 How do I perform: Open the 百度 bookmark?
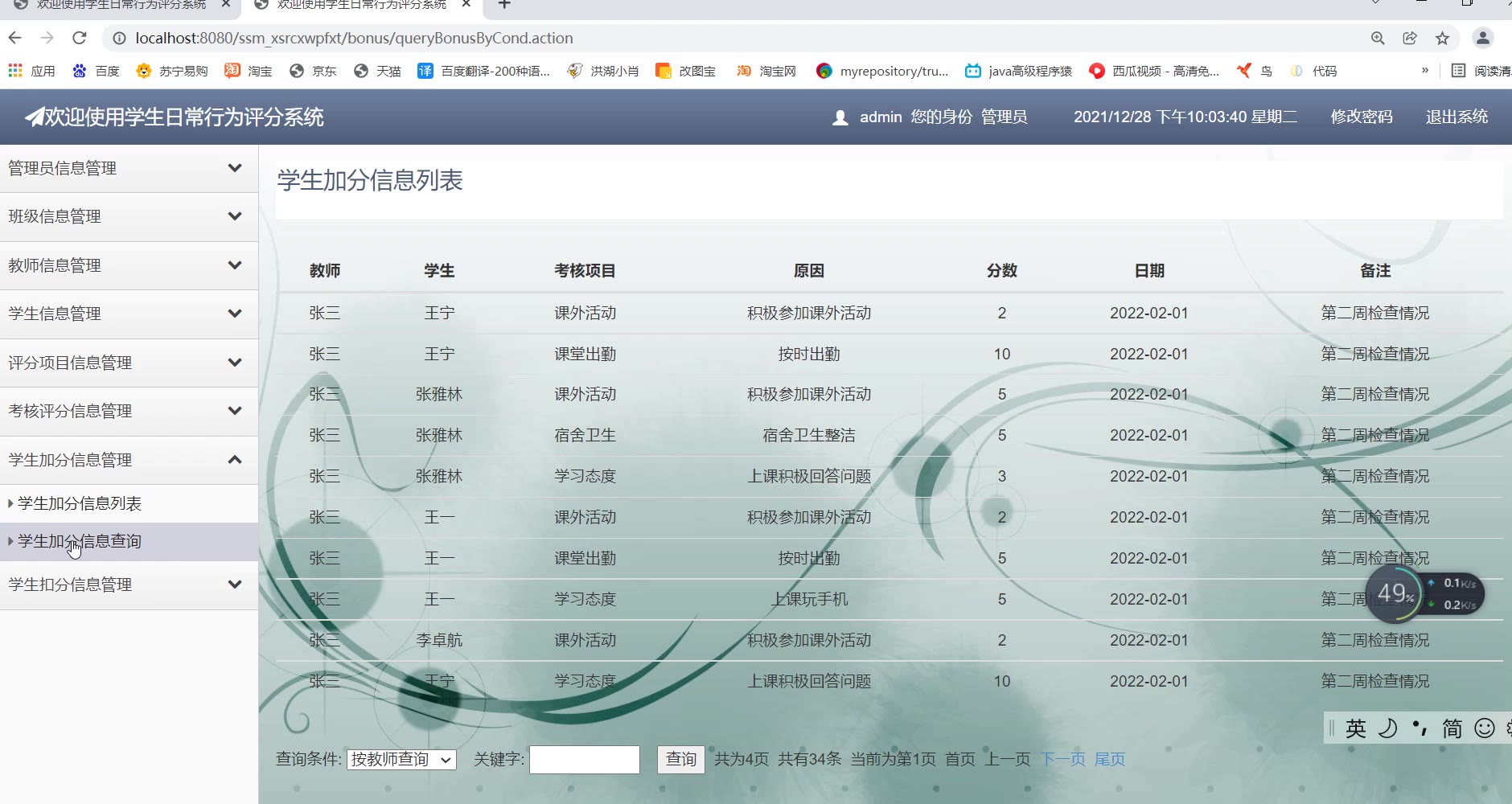click(x=96, y=71)
